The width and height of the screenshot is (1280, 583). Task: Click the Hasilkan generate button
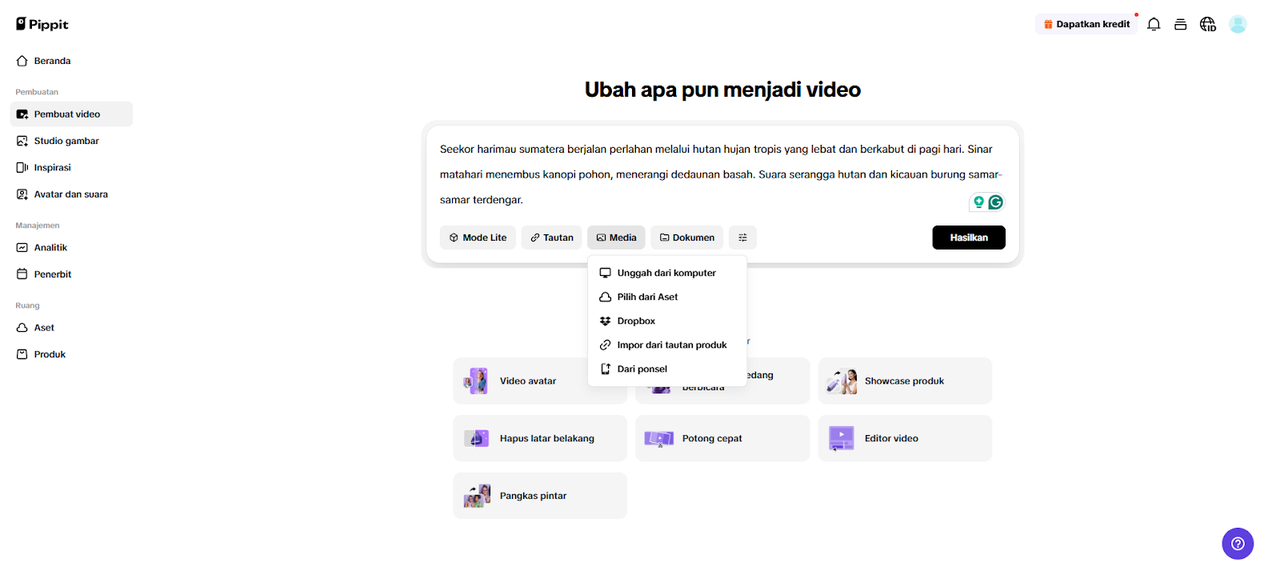click(x=968, y=237)
